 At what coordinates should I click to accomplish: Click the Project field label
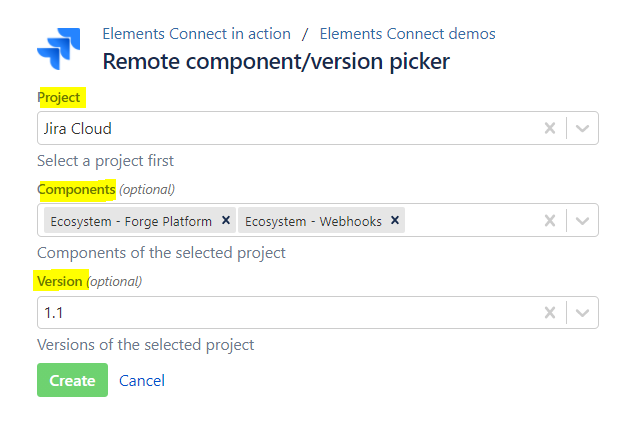click(x=60, y=97)
